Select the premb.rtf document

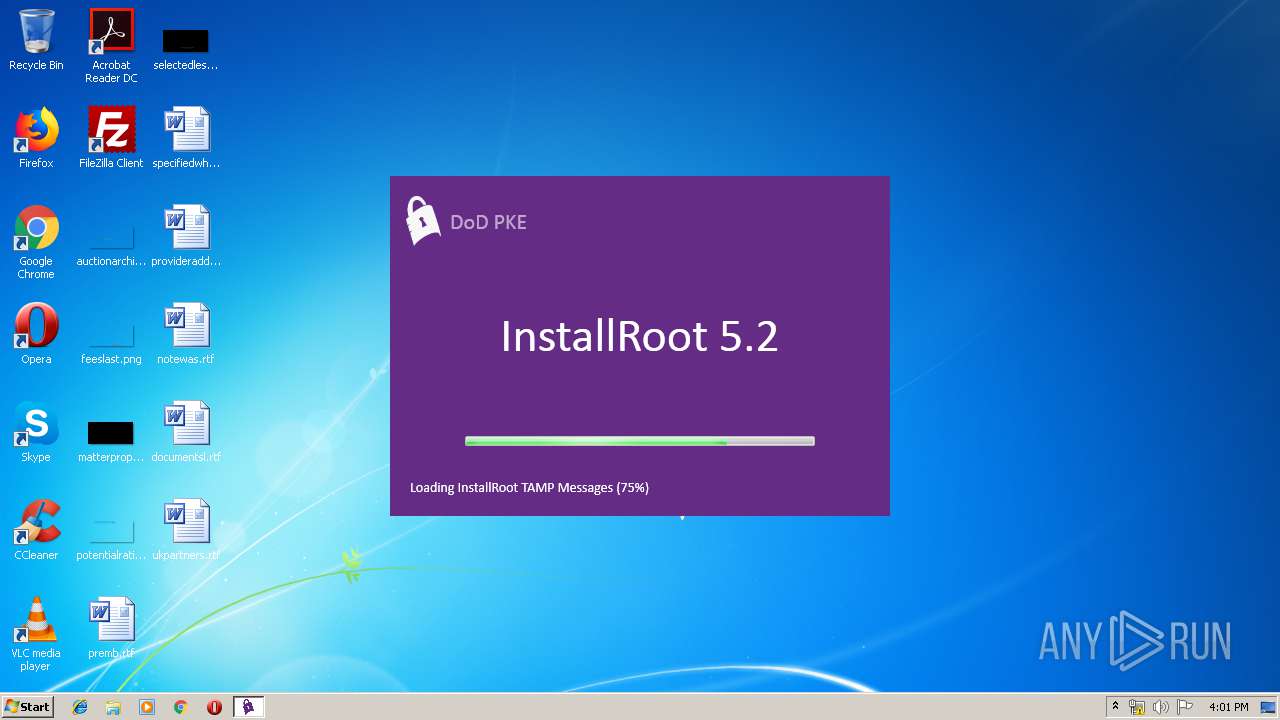tap(111, 628)
